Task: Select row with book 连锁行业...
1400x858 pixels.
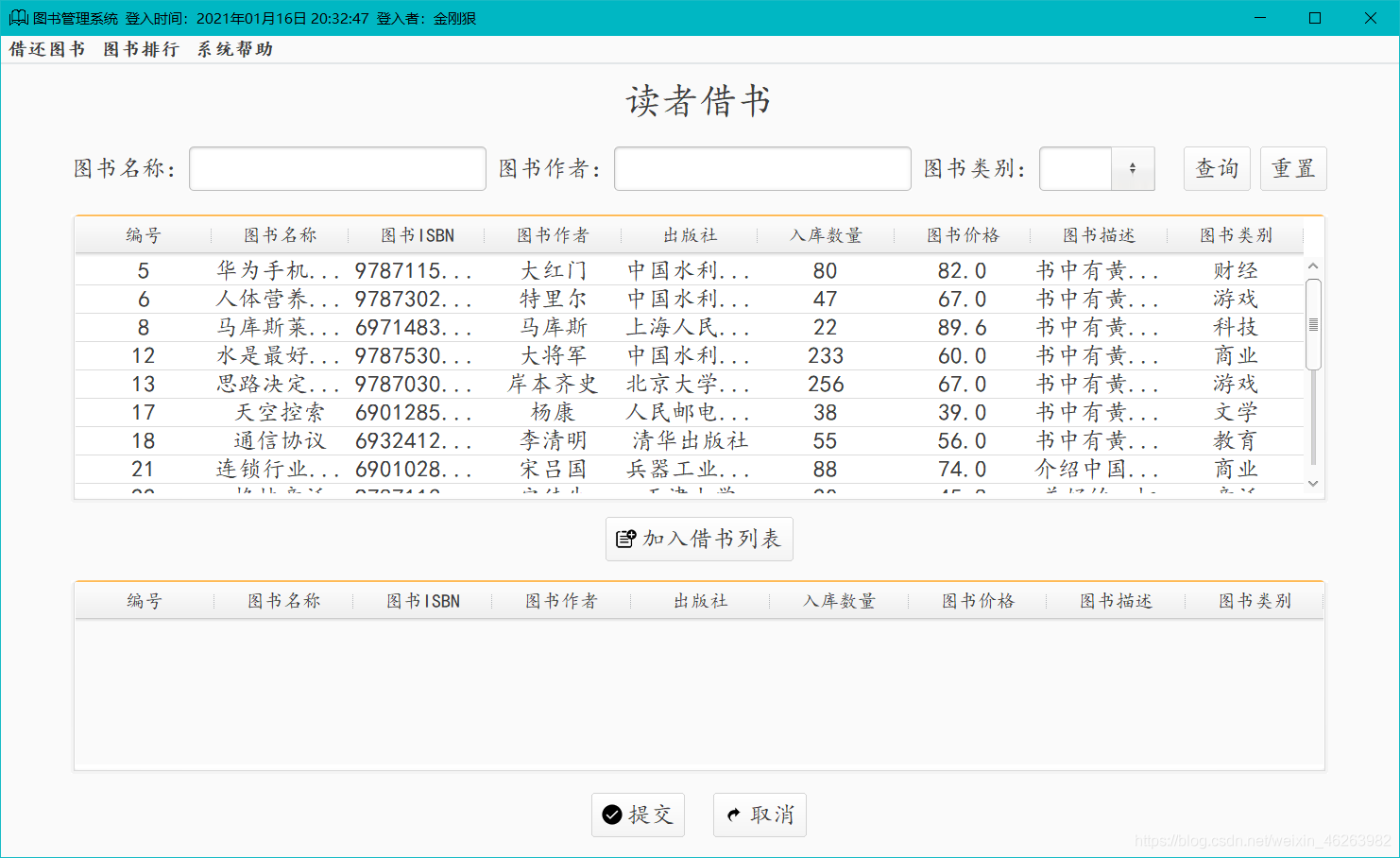Action: pyautogui.click(x=690, y=469)
